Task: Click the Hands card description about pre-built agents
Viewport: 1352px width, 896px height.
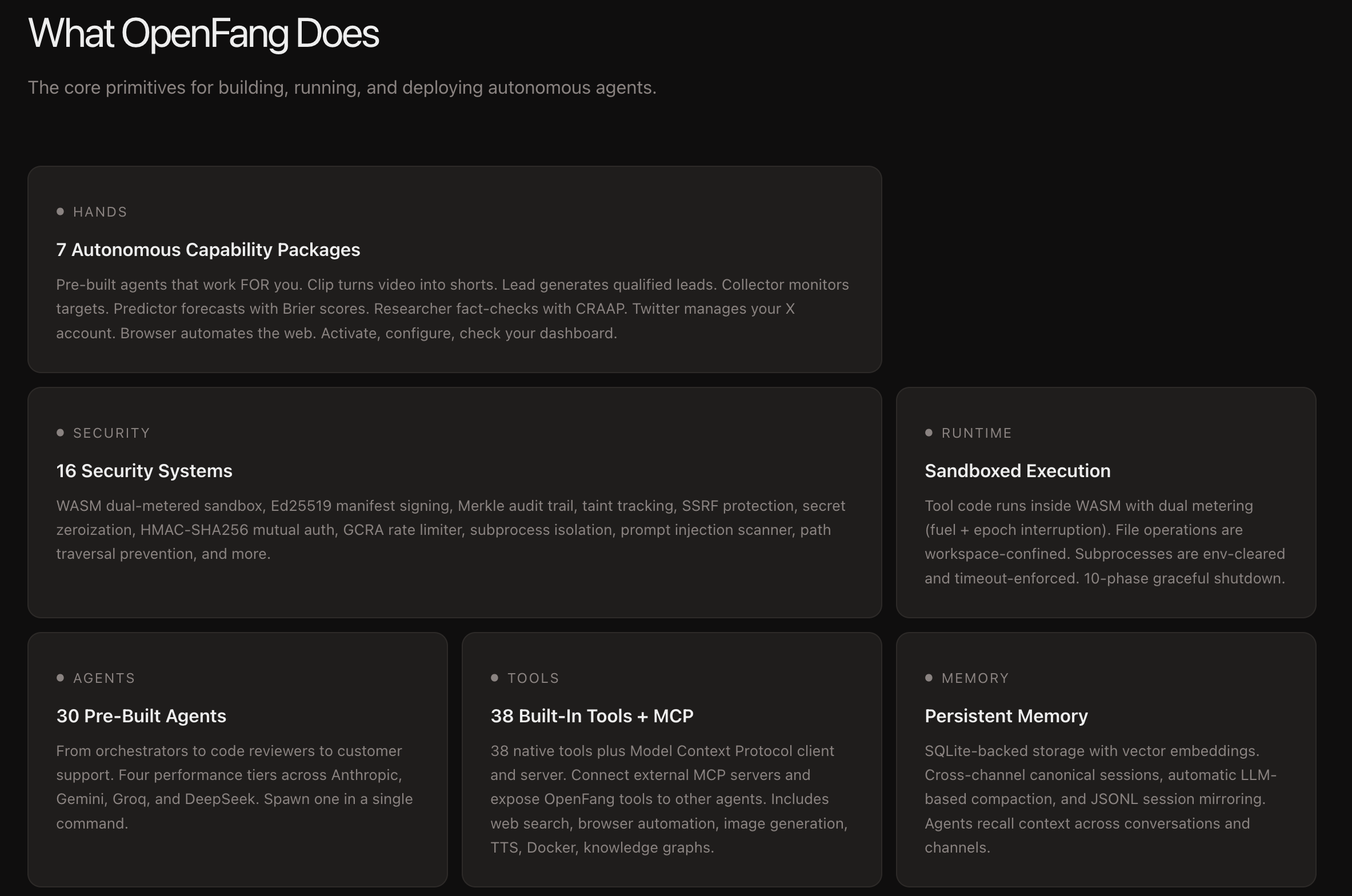Action: pos(451,309)
